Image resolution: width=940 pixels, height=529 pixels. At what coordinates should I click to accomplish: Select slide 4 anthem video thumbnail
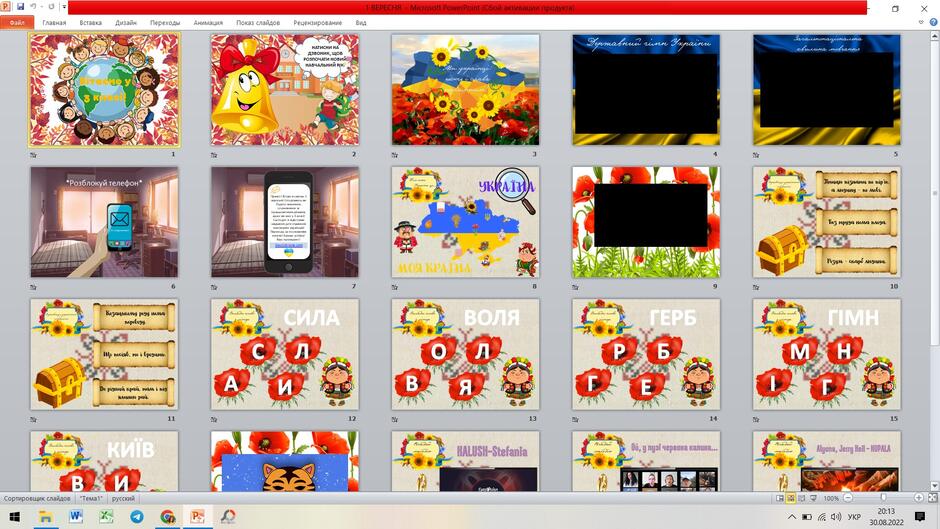pyautogui.click(x=646, y=90)
